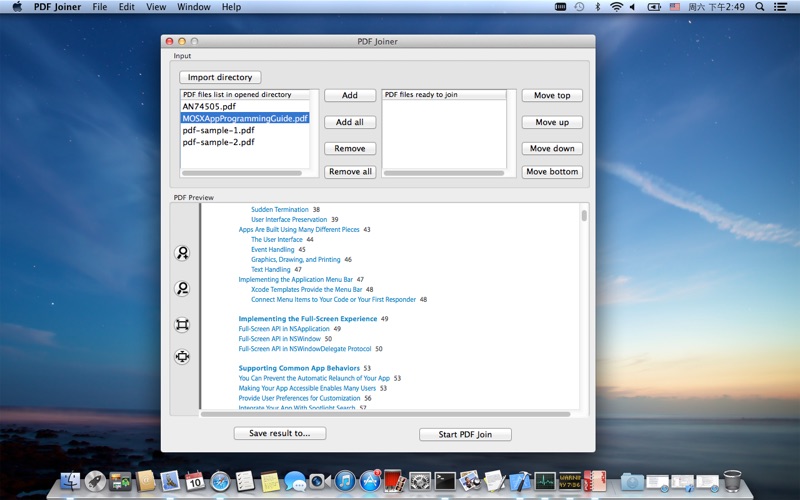800x500 pixels.
Task: Click the Move bottom button
Action: pos(552,171)
